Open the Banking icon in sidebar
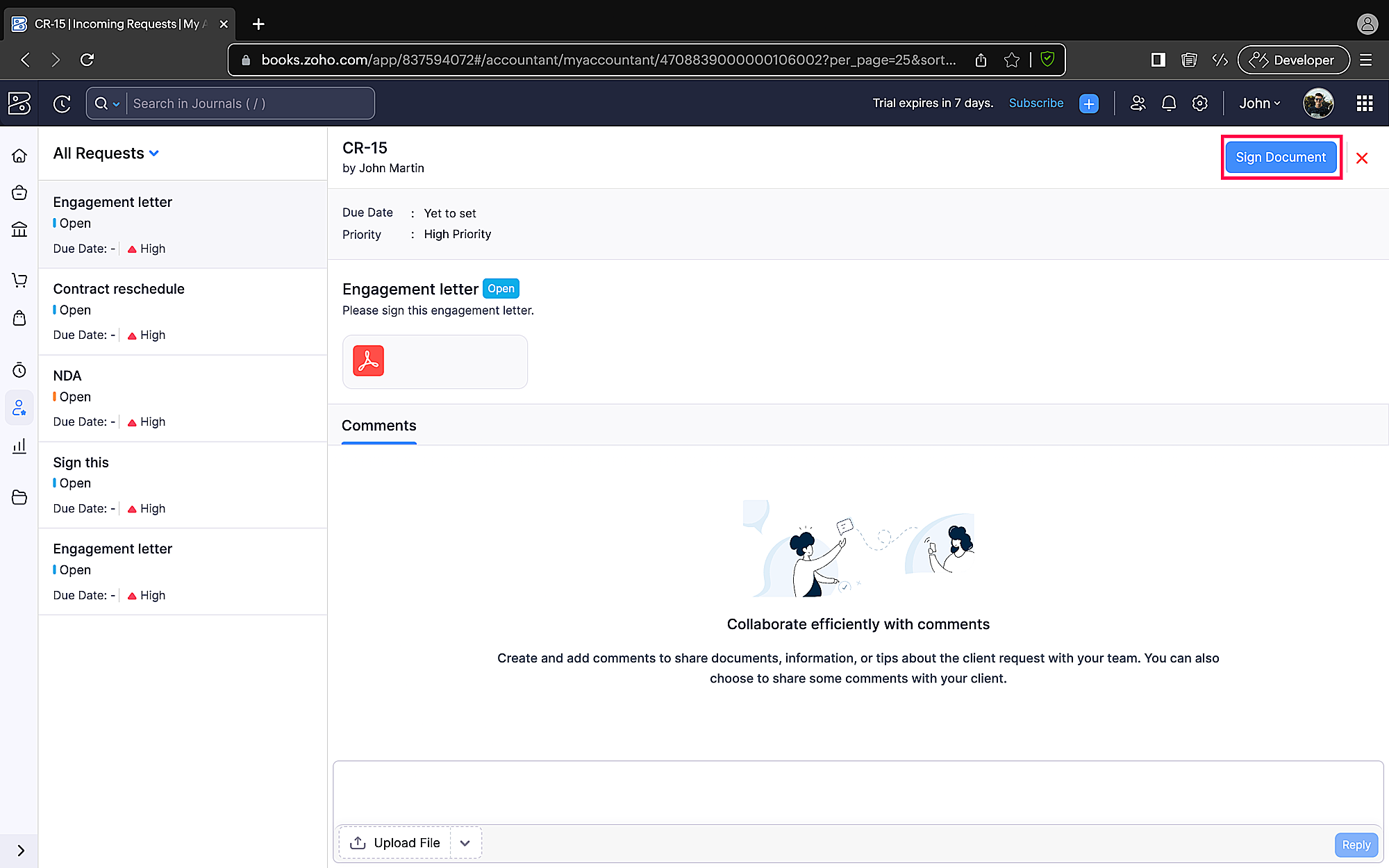 [x=19, y=229]
